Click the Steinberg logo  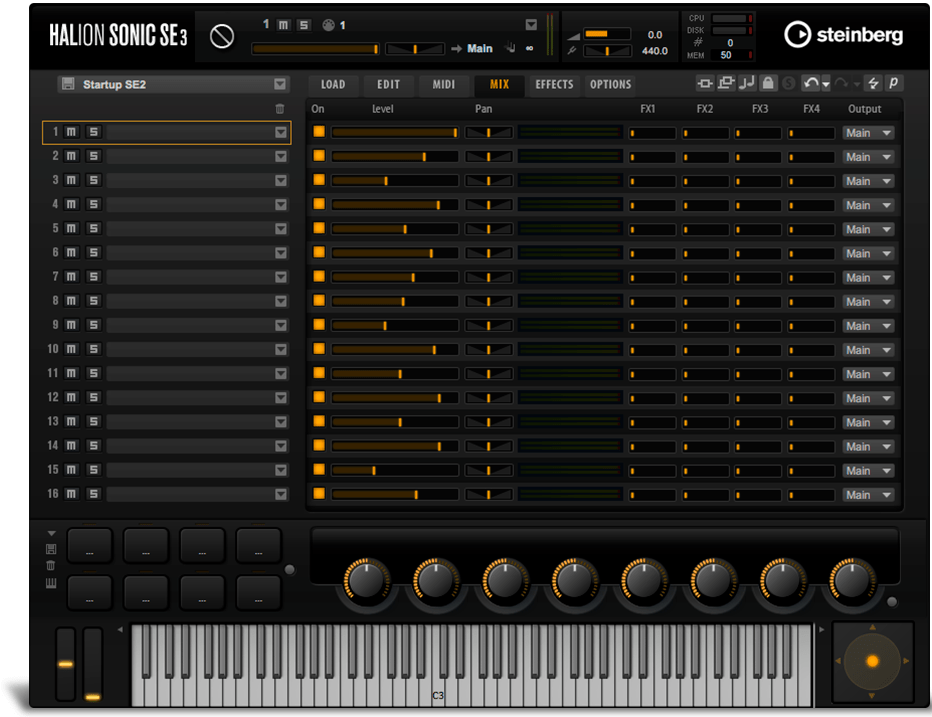coord(843,35)
